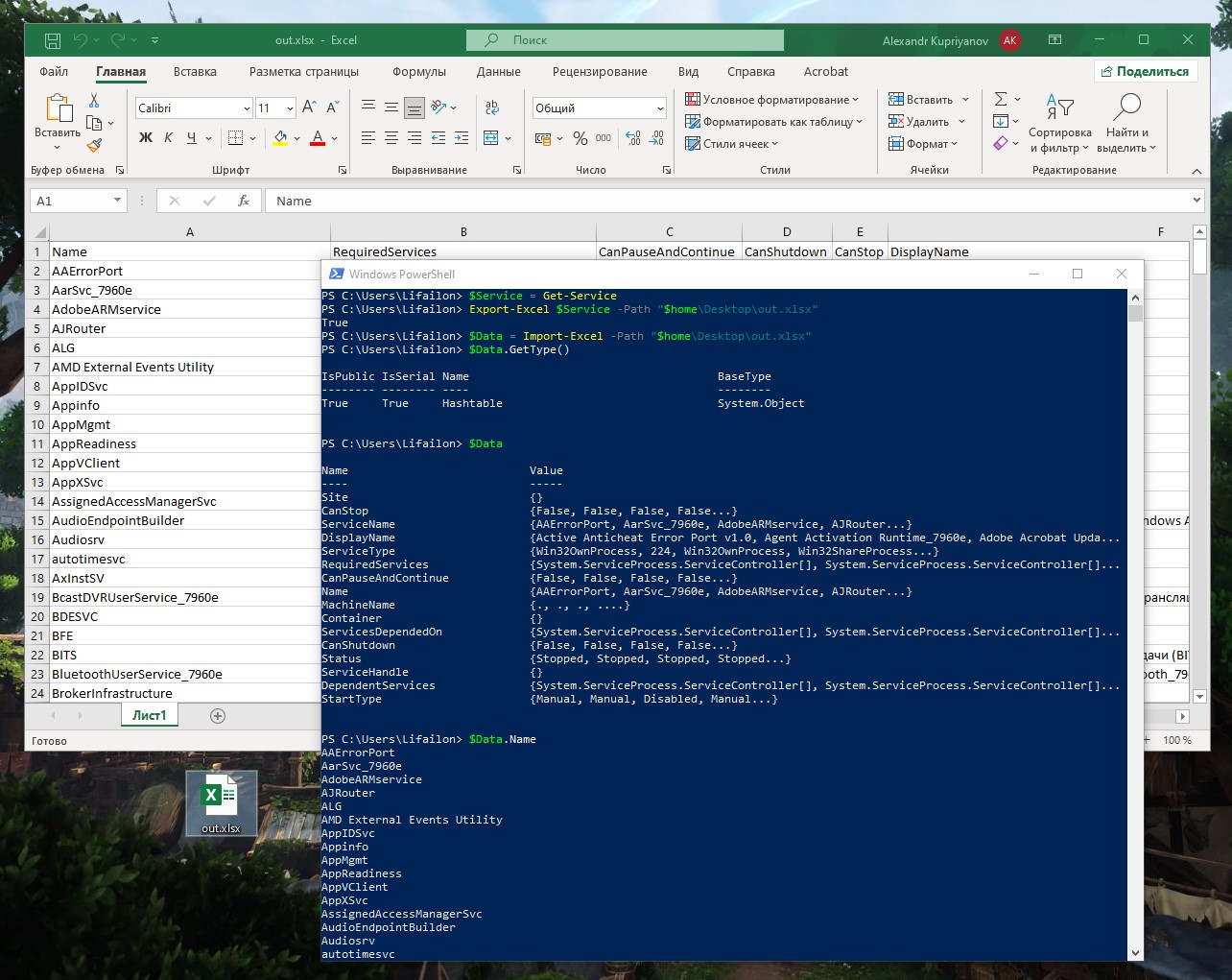Apply percent style format
Viewport: 1232px width, 980px height.
pyautogui.click(x=580, y=138)
